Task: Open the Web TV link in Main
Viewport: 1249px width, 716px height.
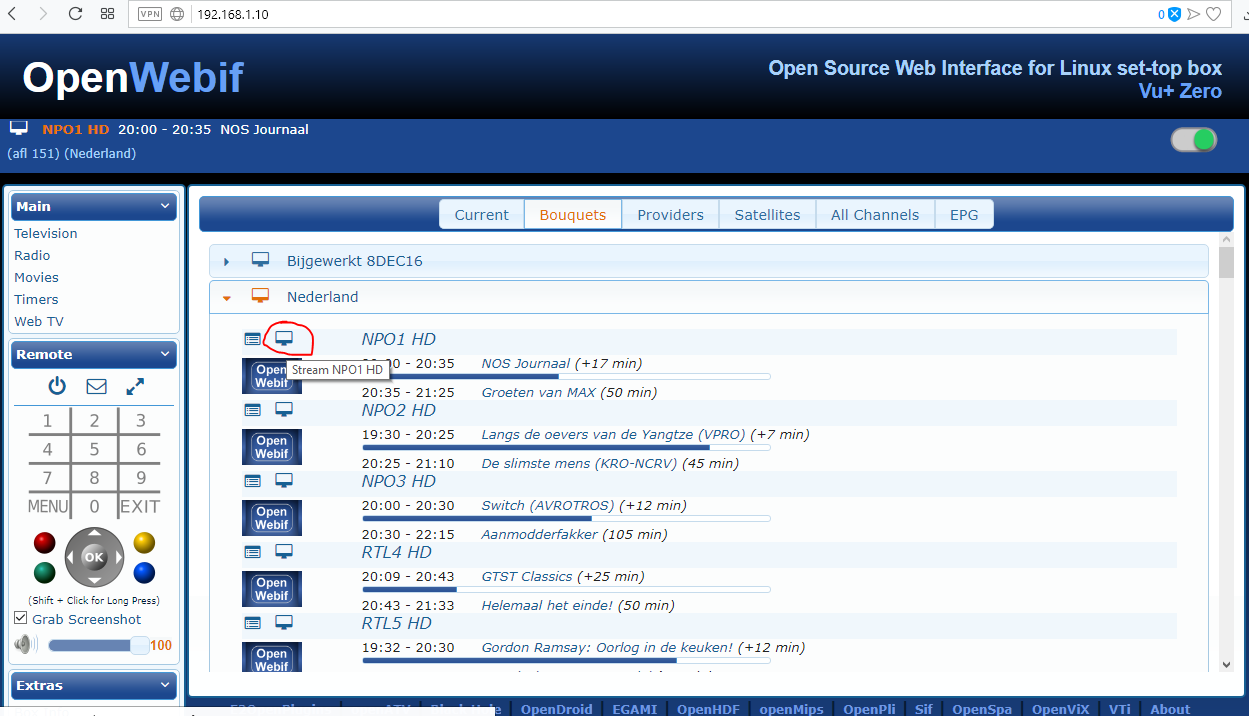Action: (x=39, y=321)
